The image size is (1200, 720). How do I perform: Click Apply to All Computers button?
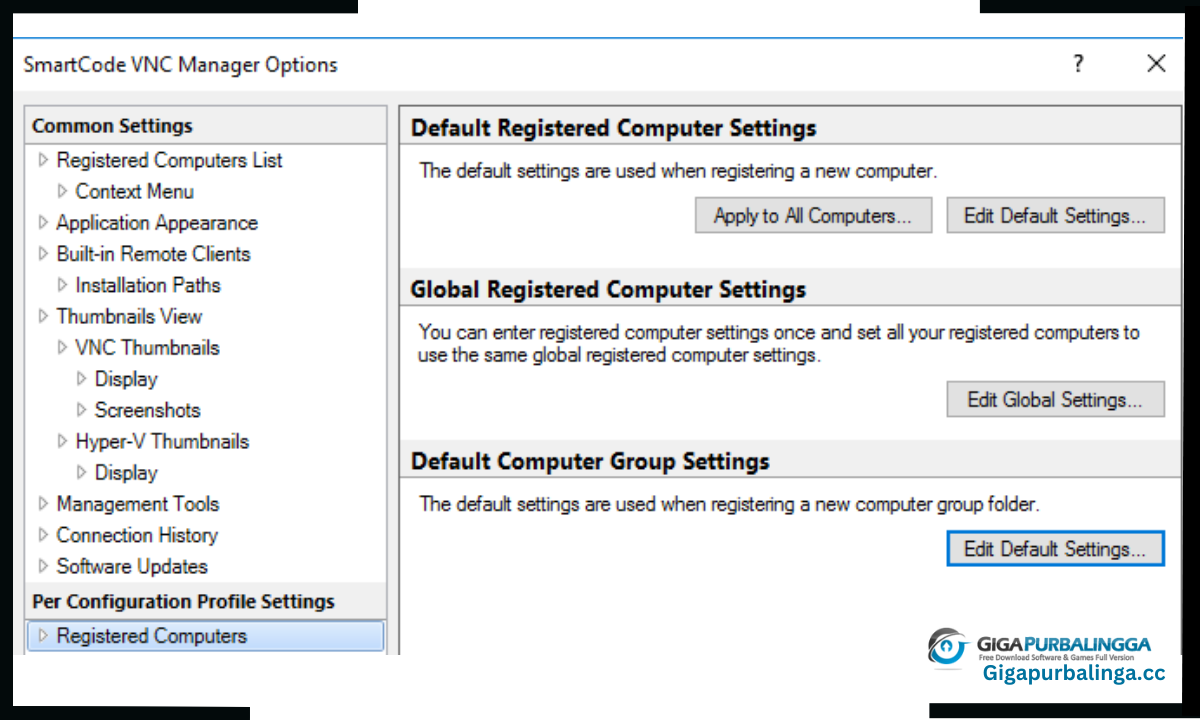click(813, 216)
